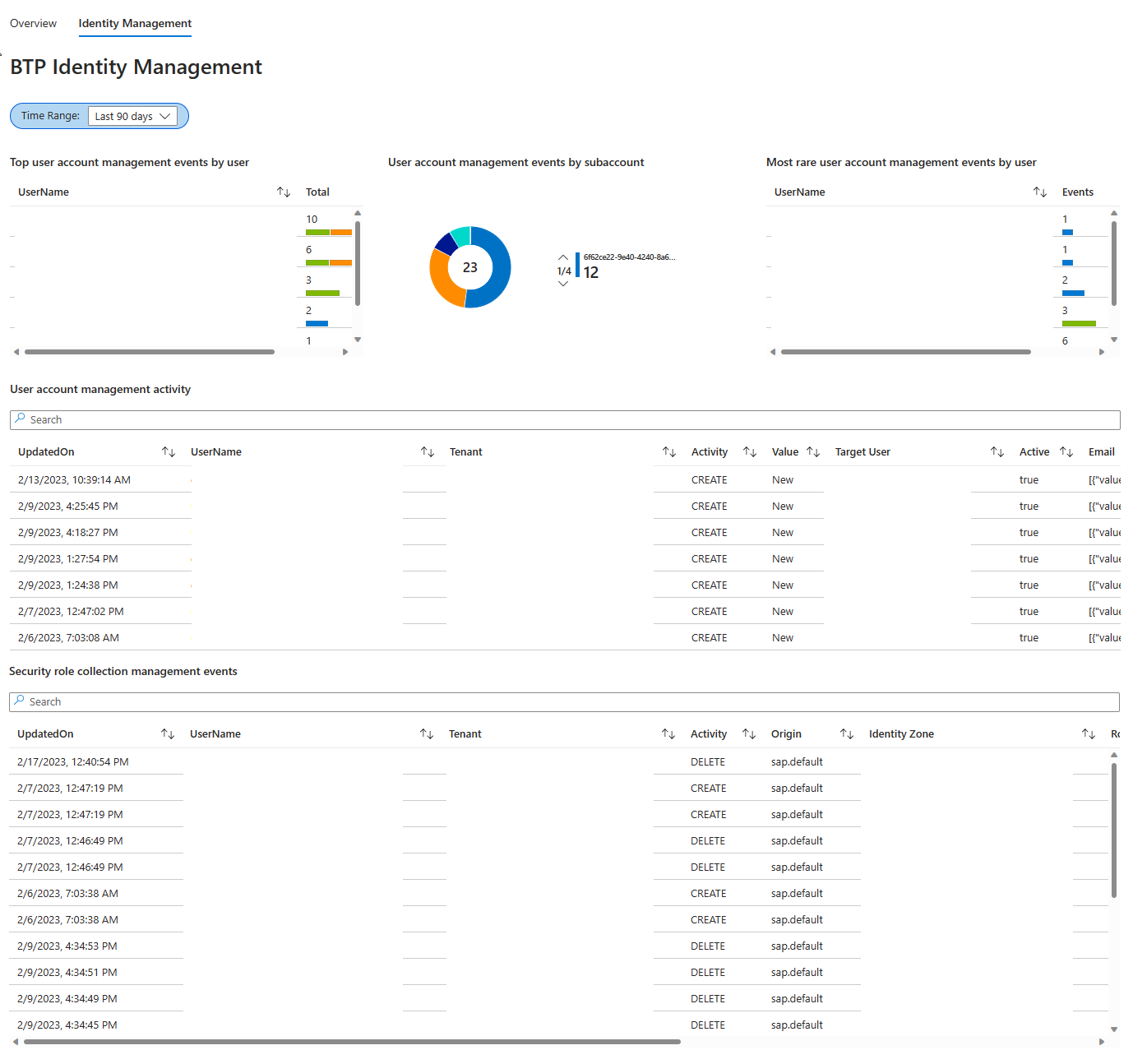The width and height of the screenshot is (1133, 1064).
Task: Open the Time Range dropdown
Action: tap(132, 116)
